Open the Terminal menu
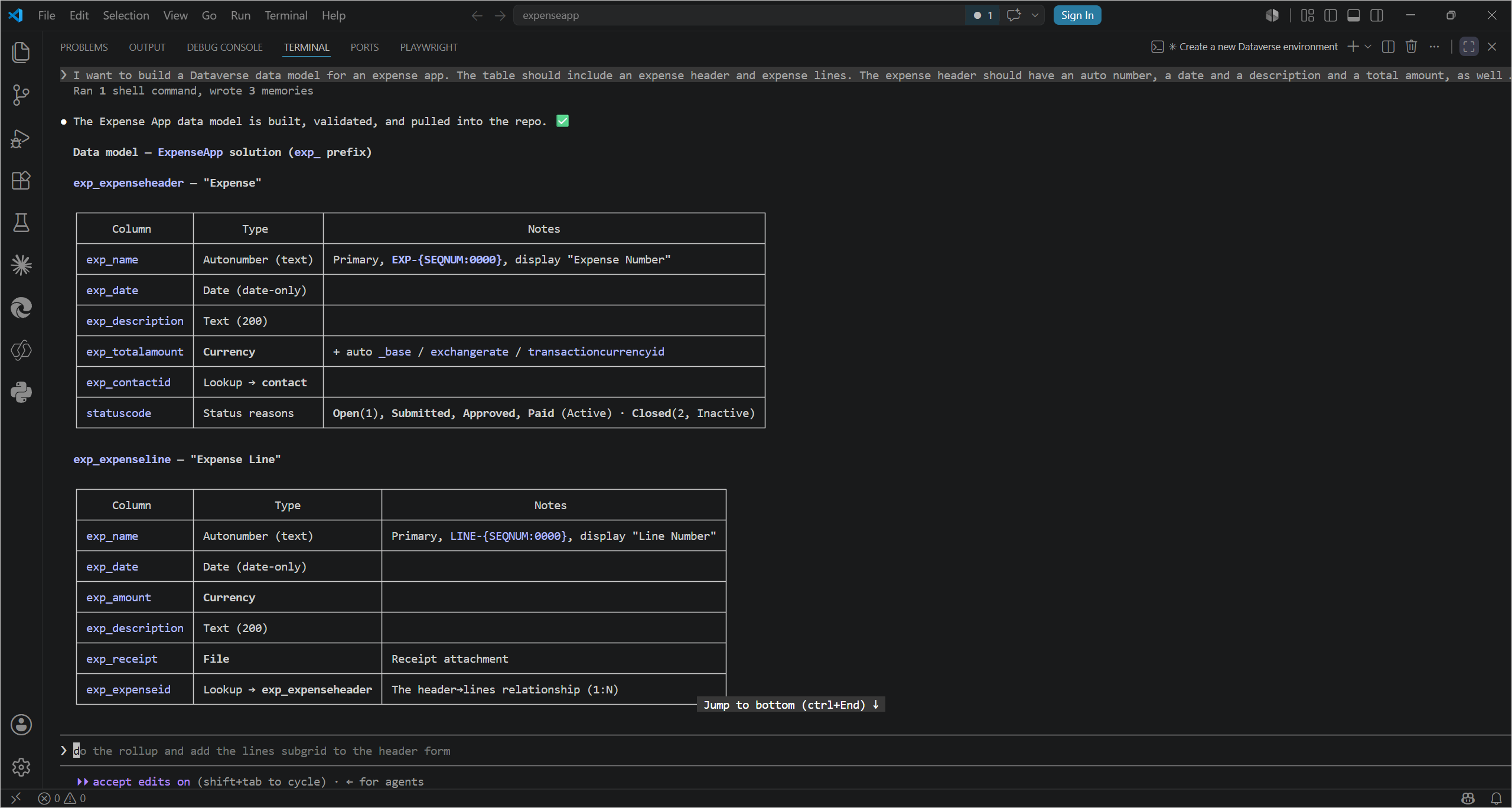Viewport: 1512px width, 808px height. [286, 15]
